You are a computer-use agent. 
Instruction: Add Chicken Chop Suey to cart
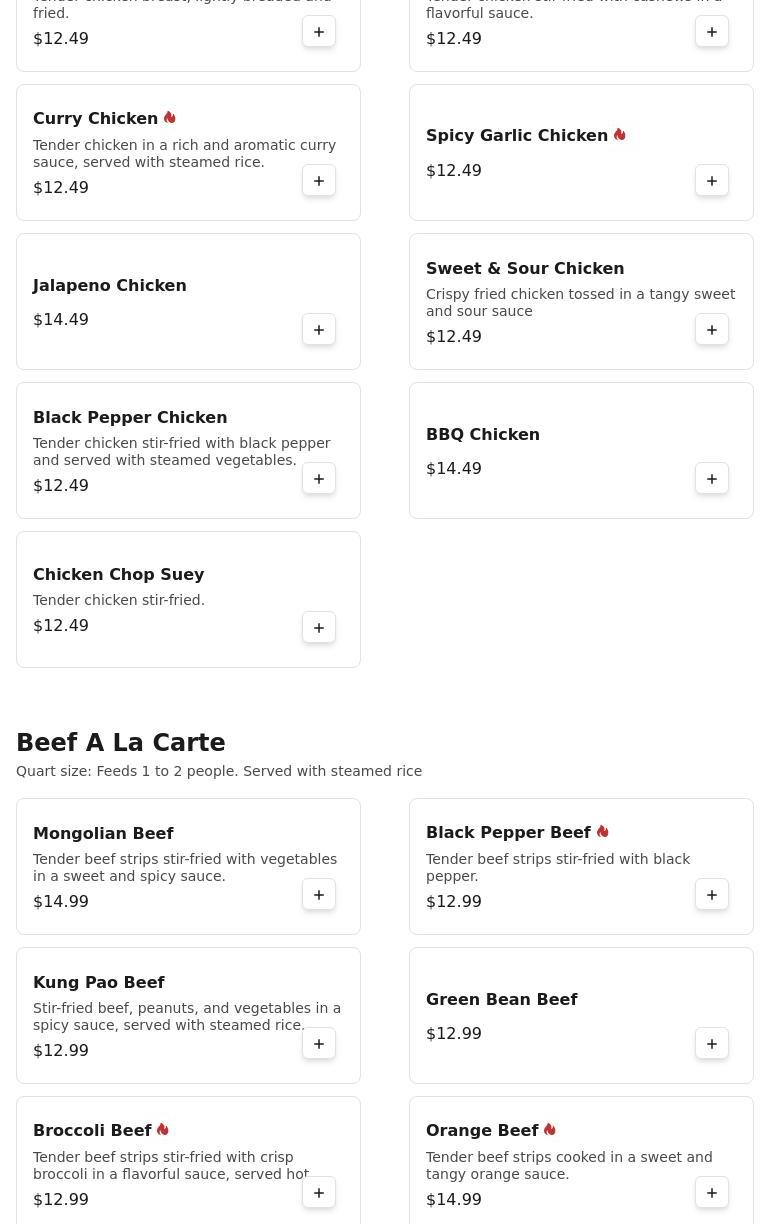coord(319,628)
